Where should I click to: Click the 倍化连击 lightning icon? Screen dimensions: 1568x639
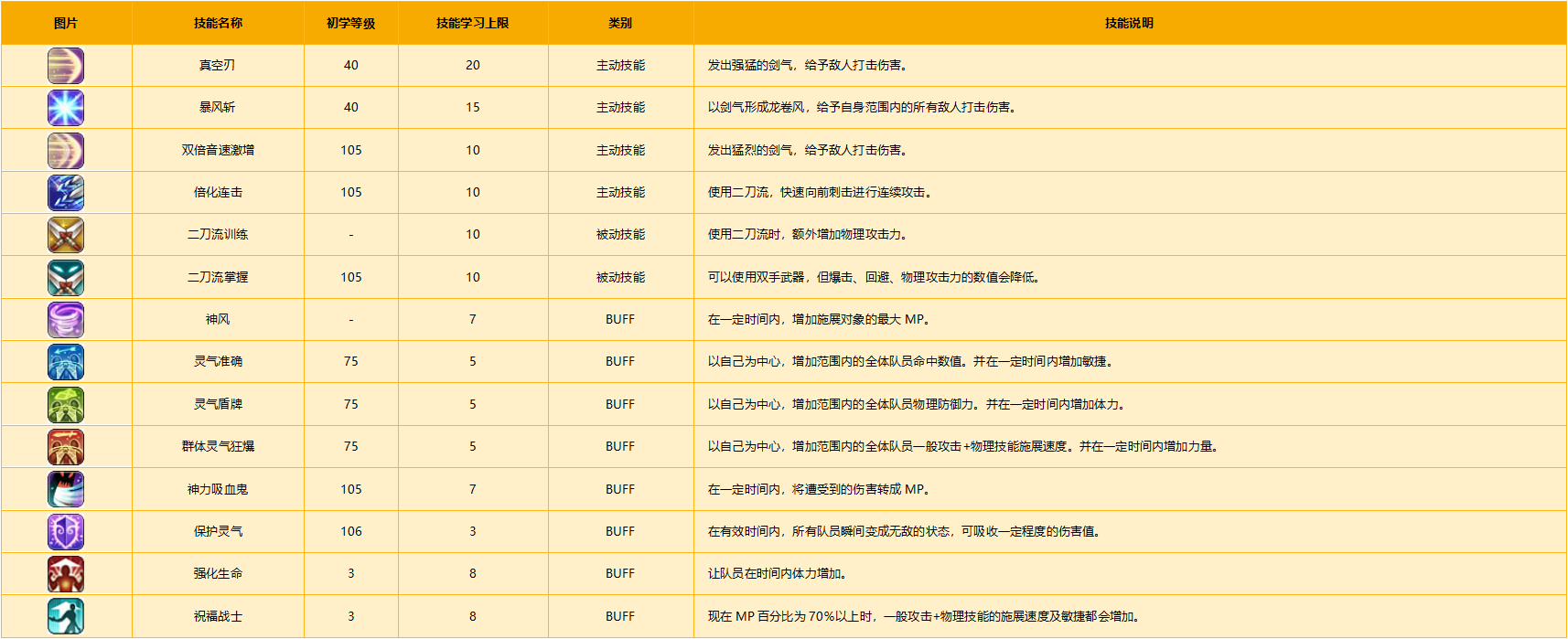coord(66,193)
